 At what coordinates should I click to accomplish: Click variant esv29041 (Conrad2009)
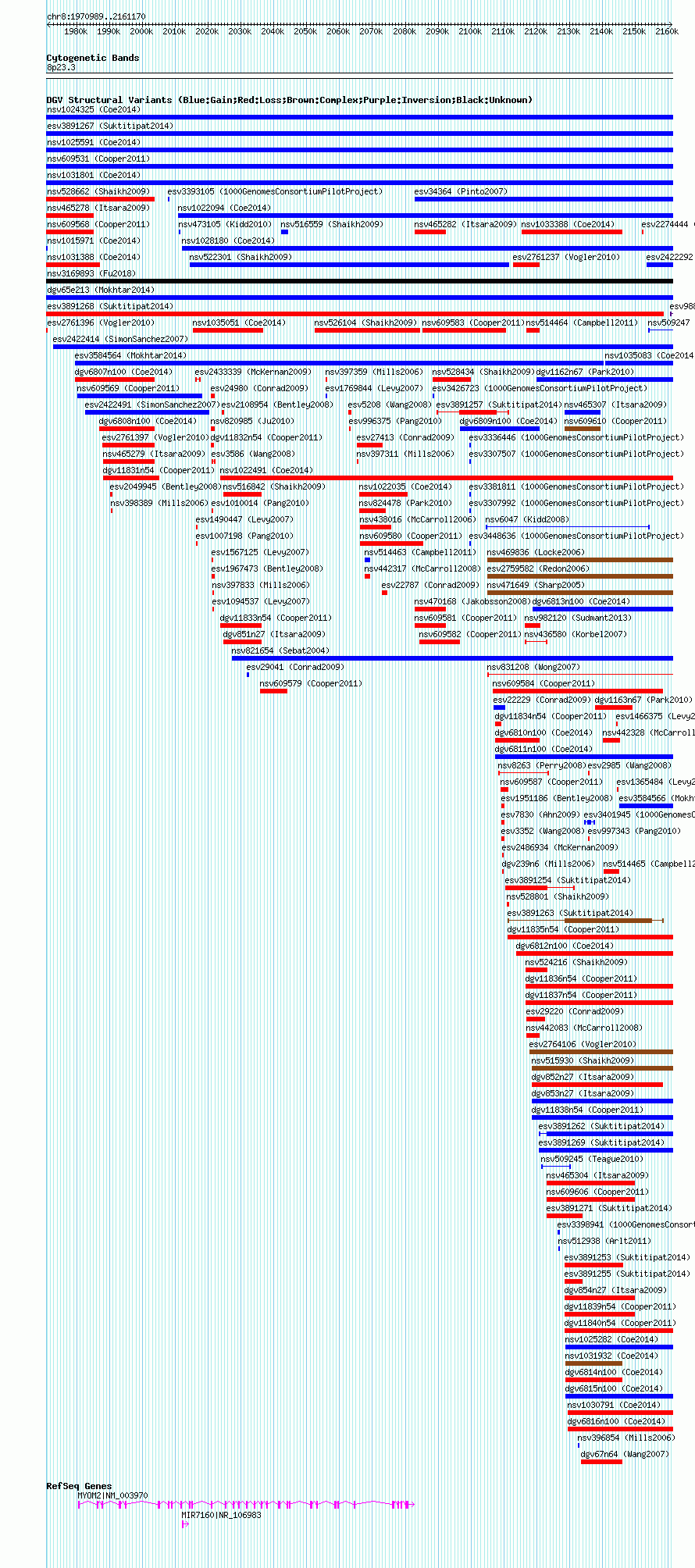tap(295, 667)
